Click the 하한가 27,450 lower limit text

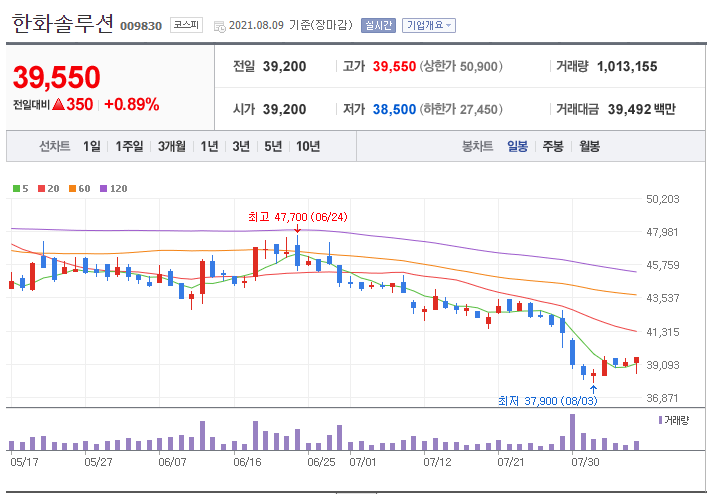(461, 109)
